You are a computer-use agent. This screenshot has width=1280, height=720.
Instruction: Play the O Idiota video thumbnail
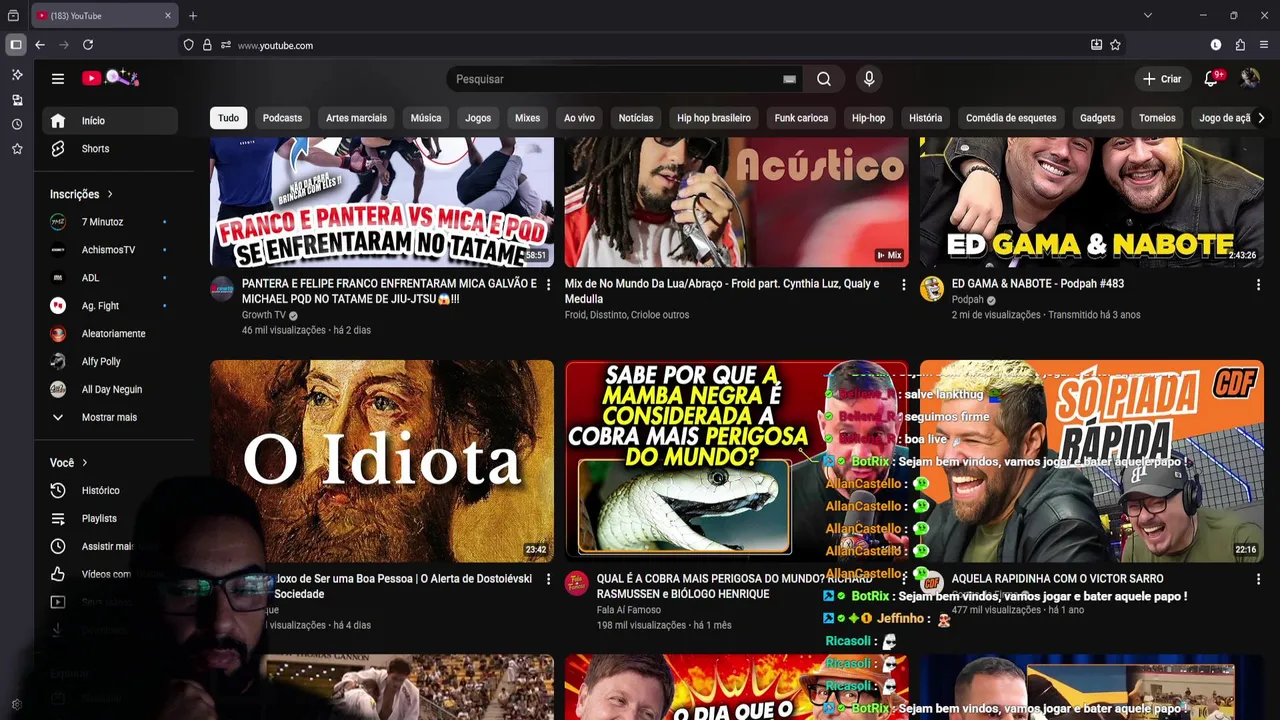[382, 461]
